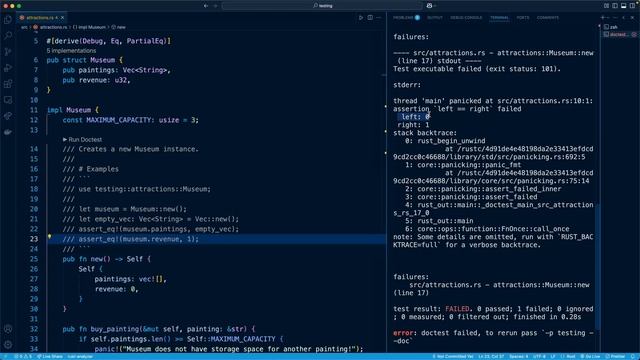This screenshot has height=360, width=640.
Task: Change end of line sequence LF
Action: point(553,356)
